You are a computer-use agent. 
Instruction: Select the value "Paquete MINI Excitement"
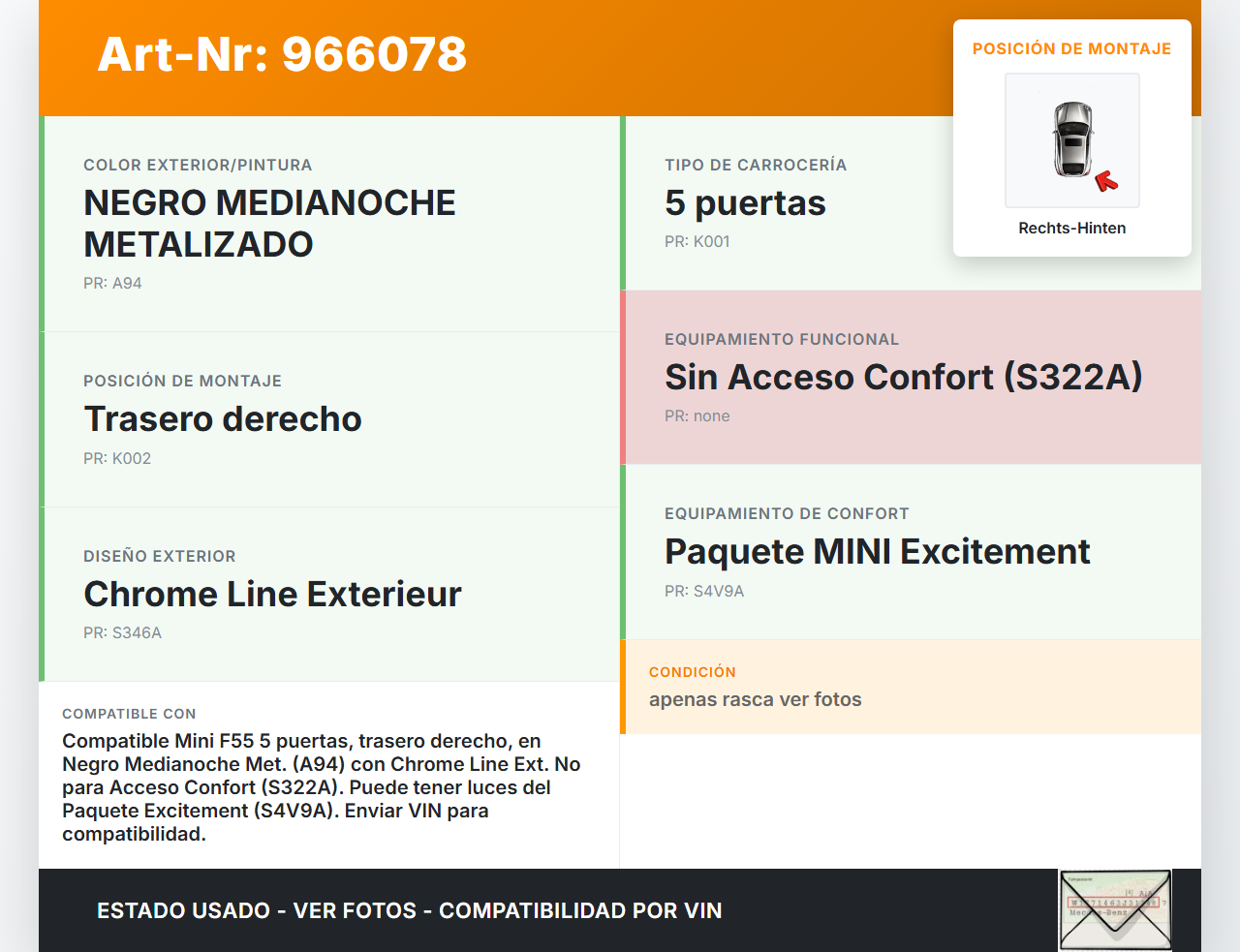(x=878, y=551)
